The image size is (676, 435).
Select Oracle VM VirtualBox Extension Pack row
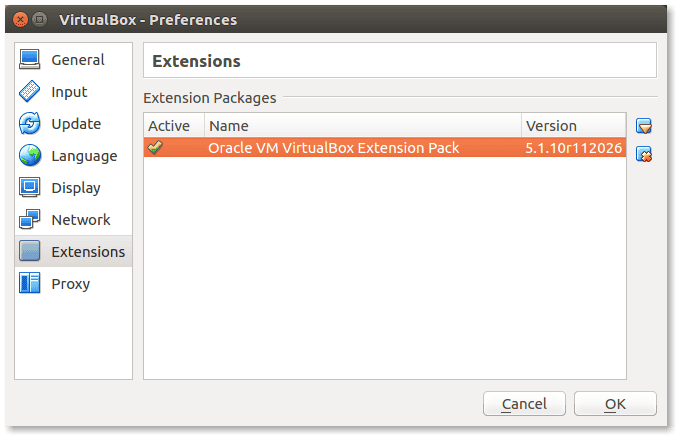[385, 147]
